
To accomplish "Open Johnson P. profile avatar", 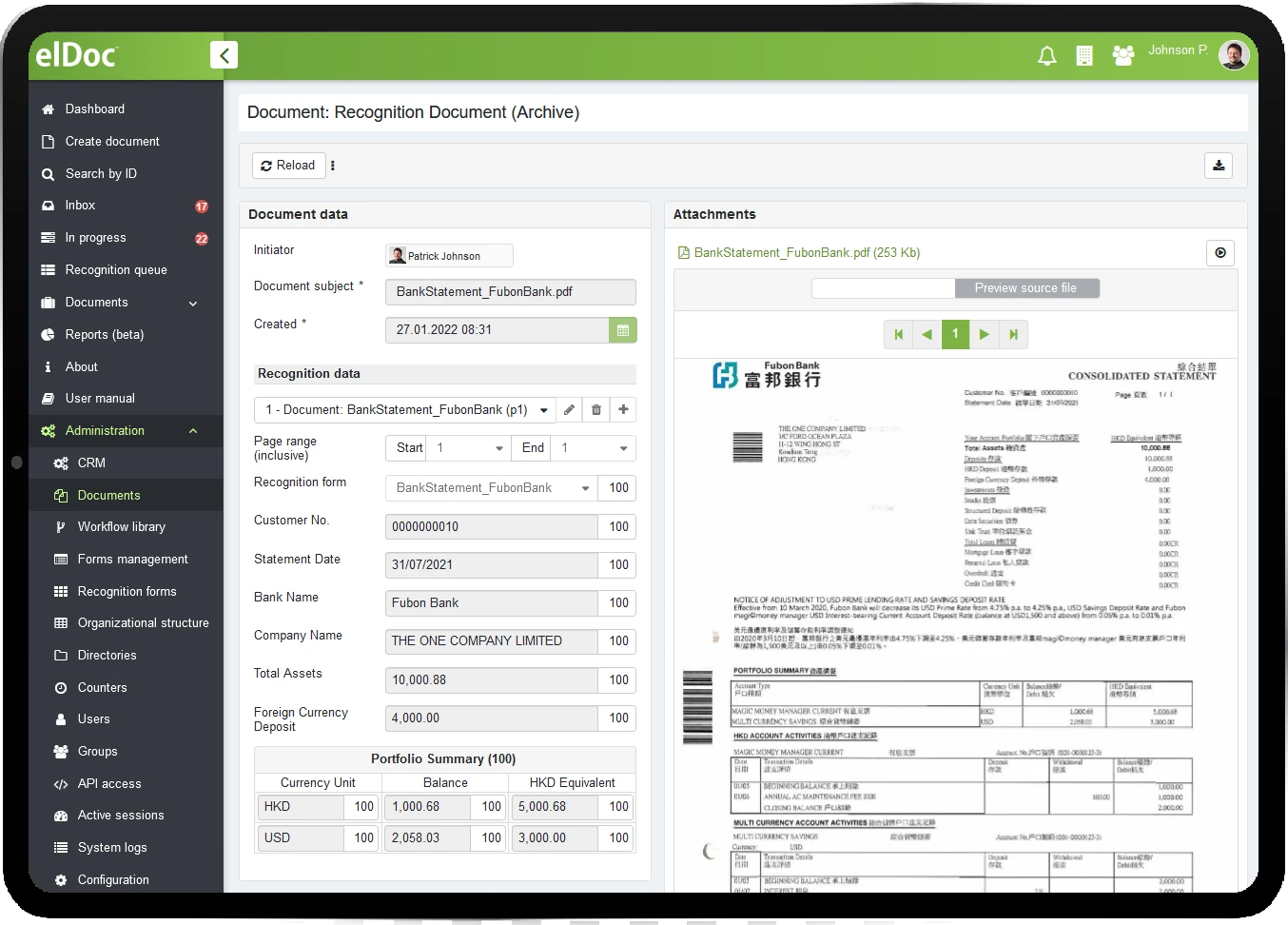I will (1233, 54).
